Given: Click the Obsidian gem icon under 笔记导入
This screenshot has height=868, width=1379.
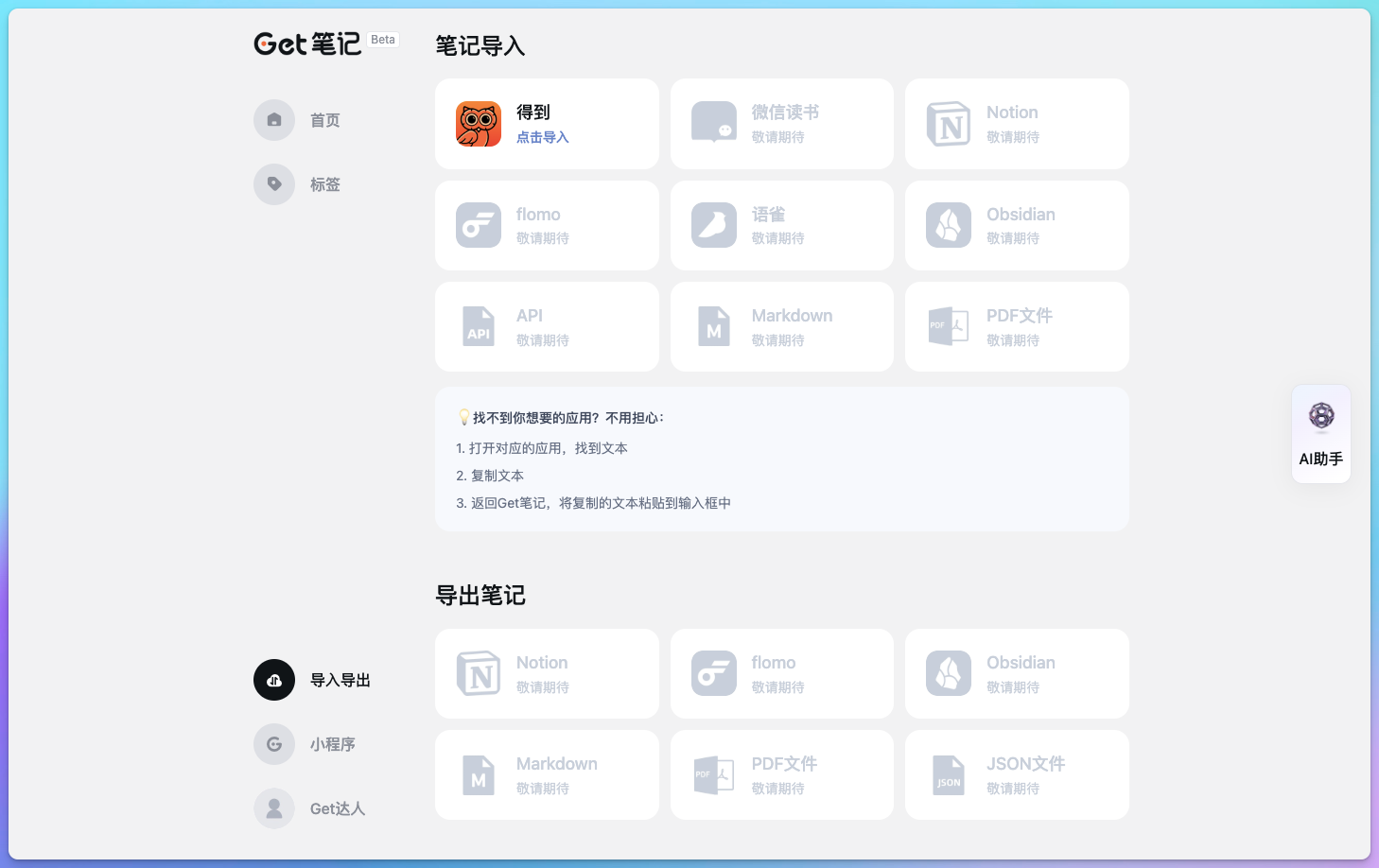Looking at the screenshot, I should tap(949, 225).
